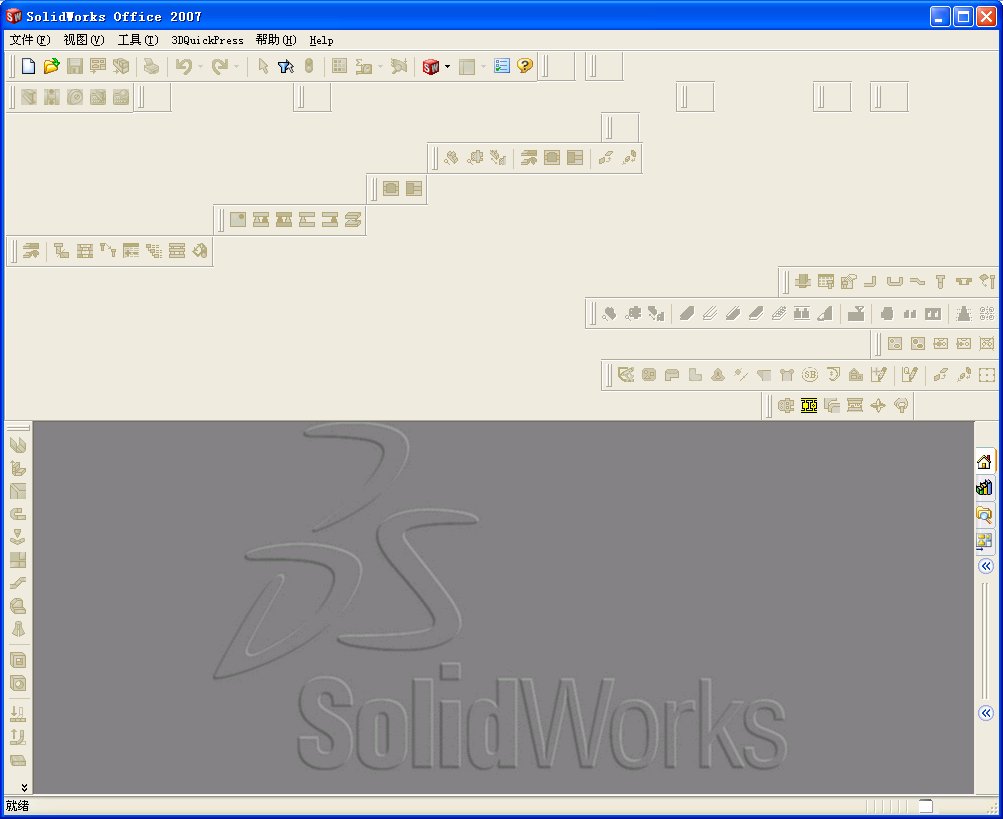The height and width of the screenshot is (819, 1003).
Task: Collapse task pane with upper double-chevron button
Action: (986, 566)
